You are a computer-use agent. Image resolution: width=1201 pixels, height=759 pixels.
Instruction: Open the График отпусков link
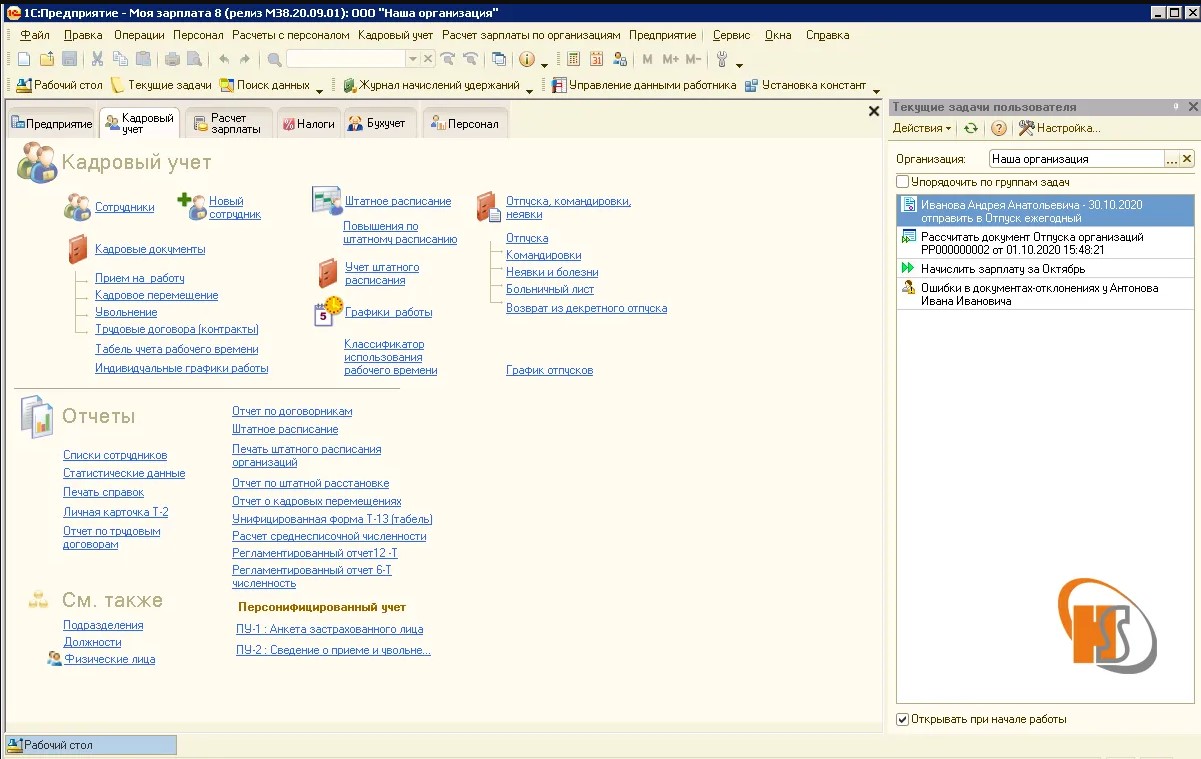[x=549, y=370]
